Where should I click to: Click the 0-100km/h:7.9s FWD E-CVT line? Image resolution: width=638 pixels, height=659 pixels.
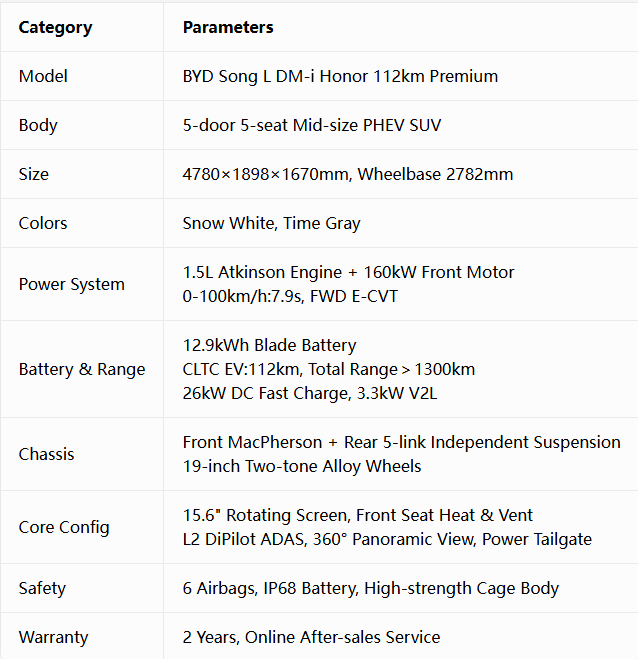(x=290, y=296)
